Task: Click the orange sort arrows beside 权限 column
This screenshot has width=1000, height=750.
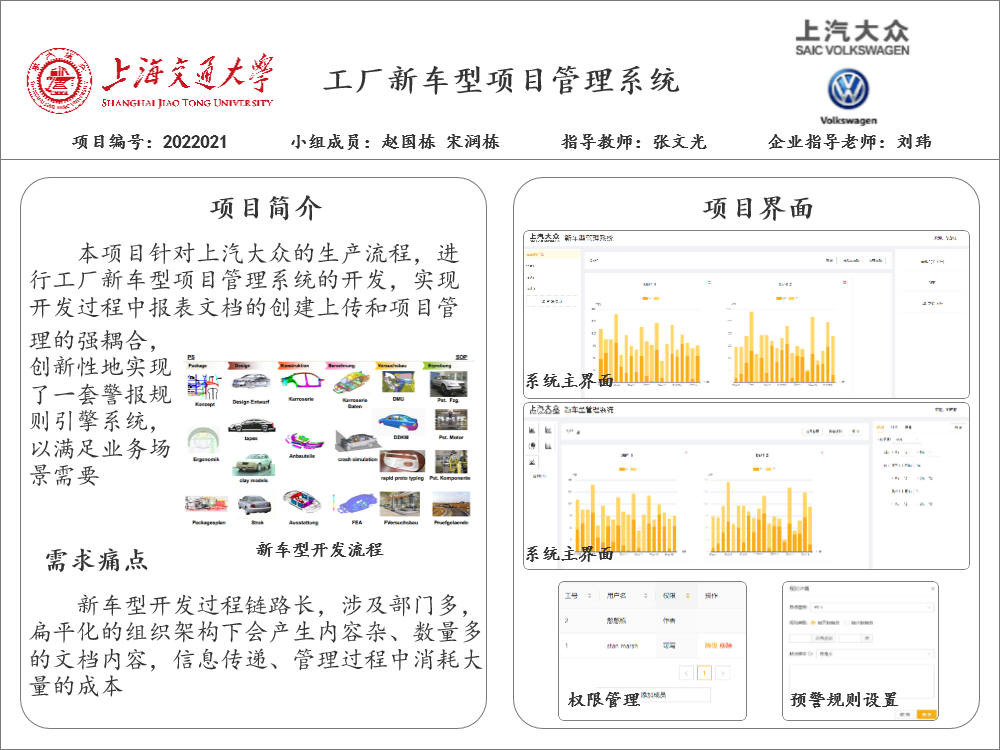Action: click(x=687, y=596)
